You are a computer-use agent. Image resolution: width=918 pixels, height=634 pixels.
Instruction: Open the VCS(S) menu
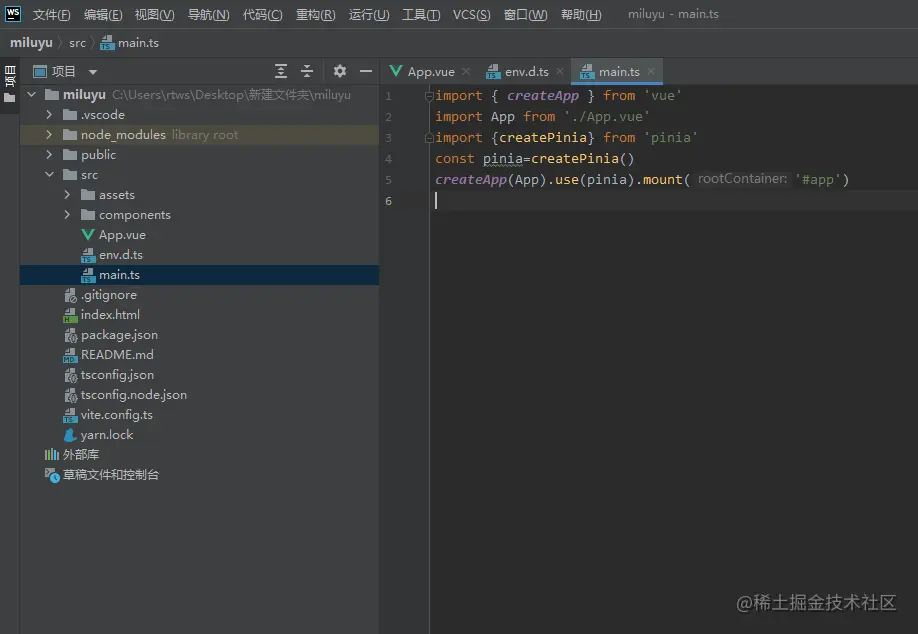pyautogui.click(x=471, y=15)
